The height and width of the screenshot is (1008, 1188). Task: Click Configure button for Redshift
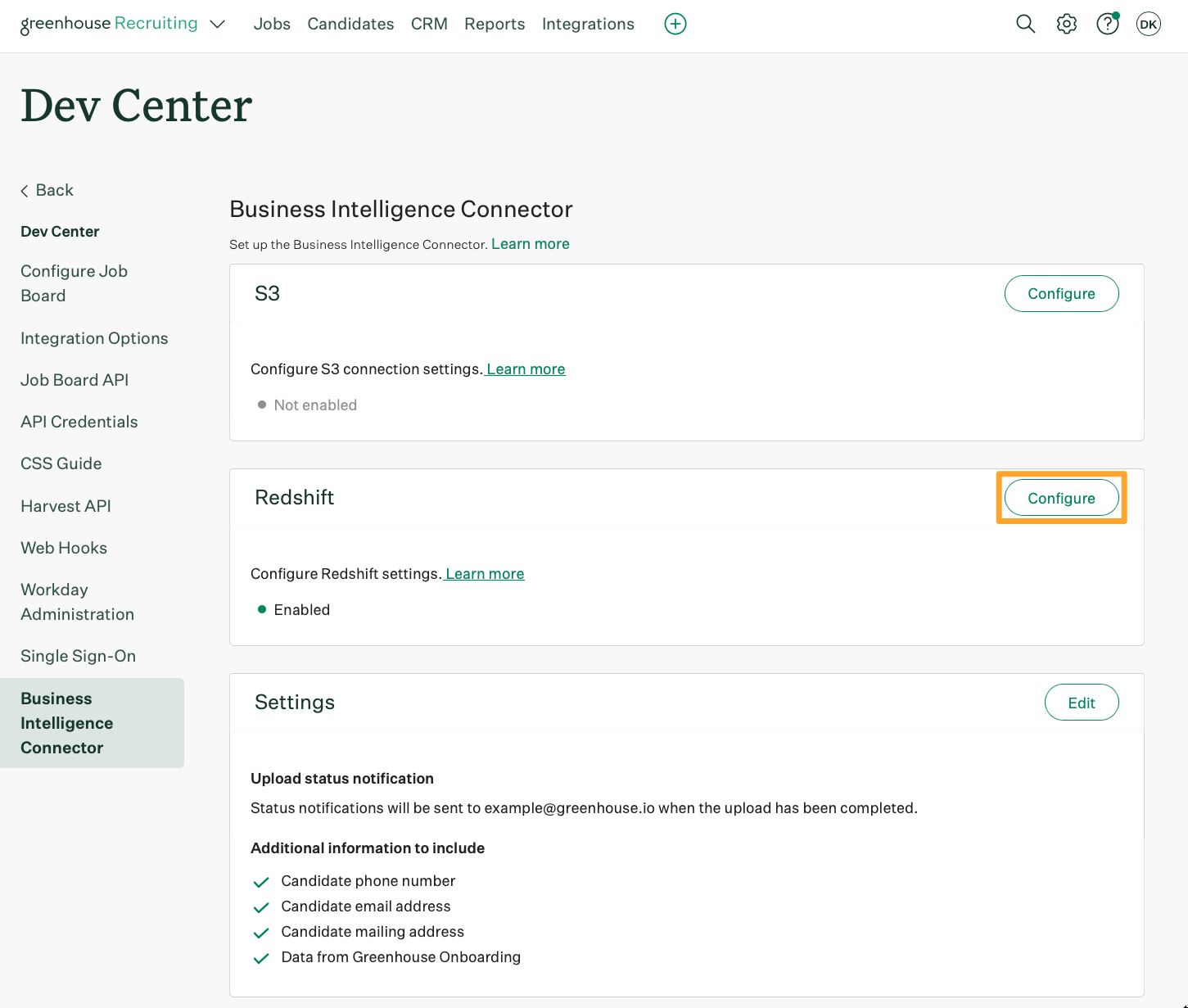coord(1061,498)
